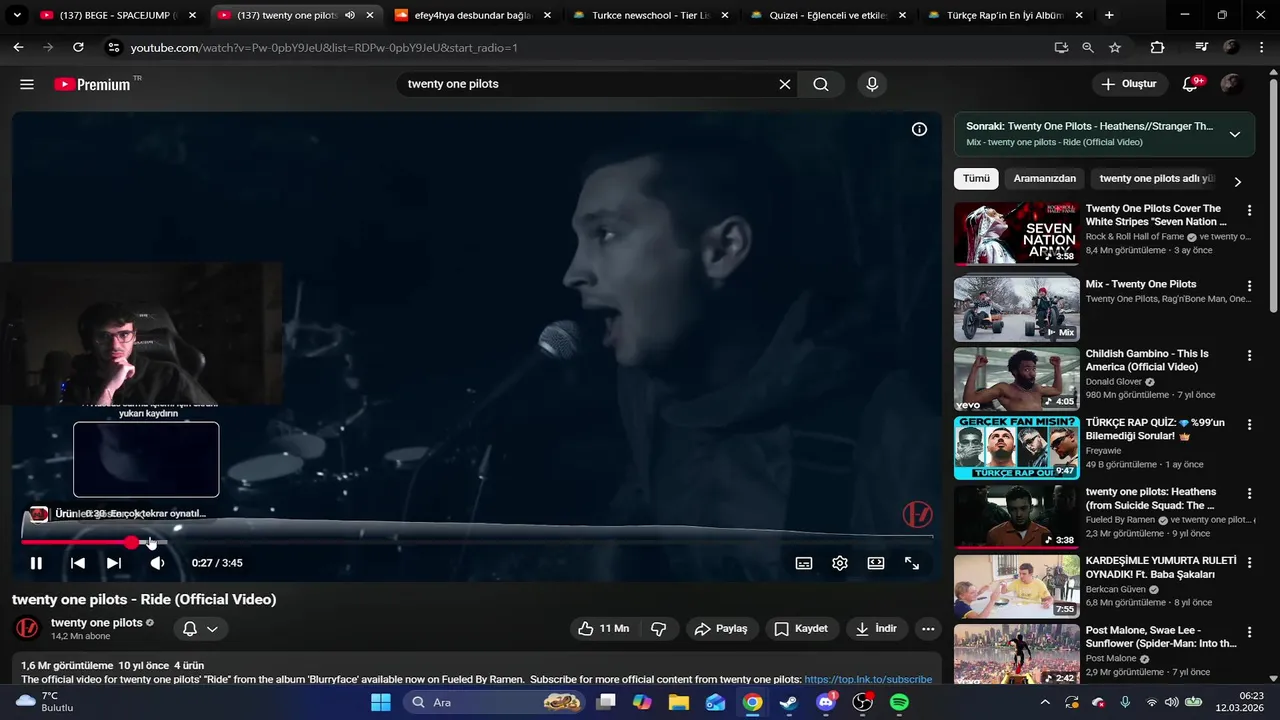Download video with İndir button

876,629
